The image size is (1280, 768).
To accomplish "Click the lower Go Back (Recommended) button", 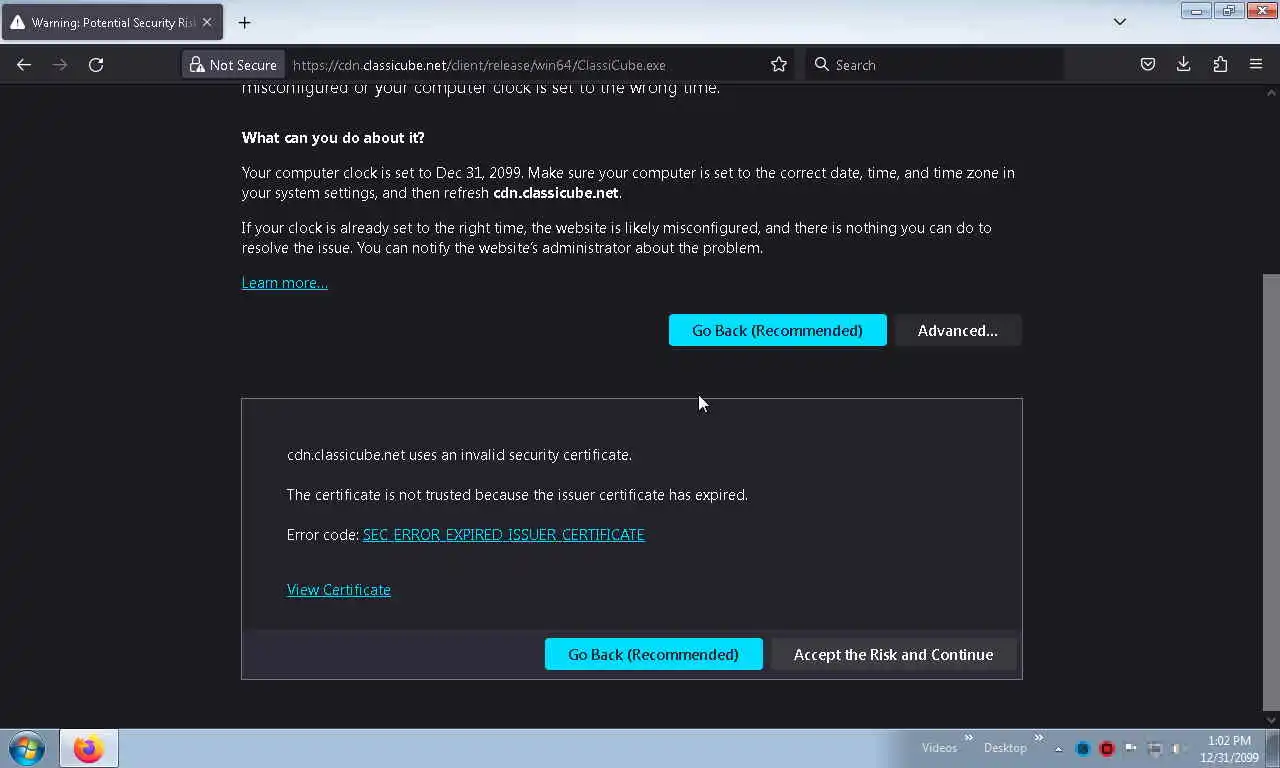I will (x=653, y=654).
